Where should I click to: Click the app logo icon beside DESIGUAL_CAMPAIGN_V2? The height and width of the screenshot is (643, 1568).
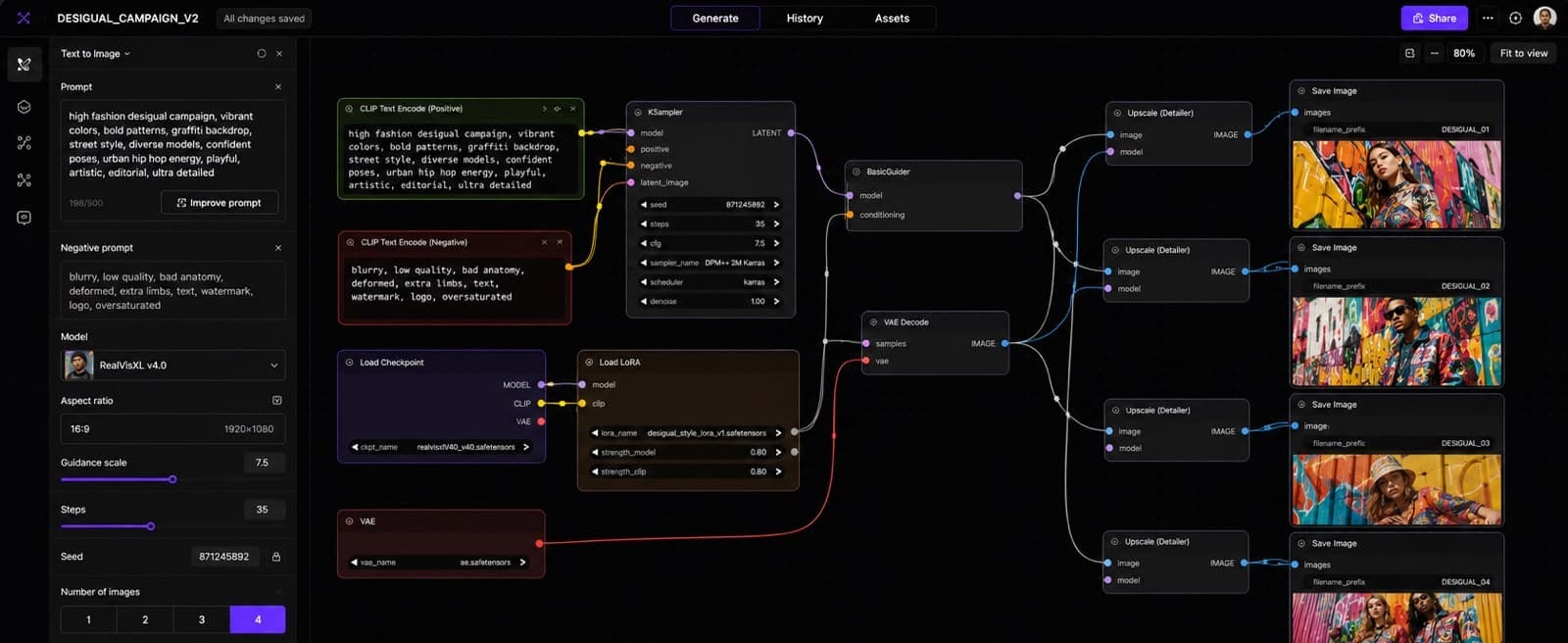tap(24, 18)
